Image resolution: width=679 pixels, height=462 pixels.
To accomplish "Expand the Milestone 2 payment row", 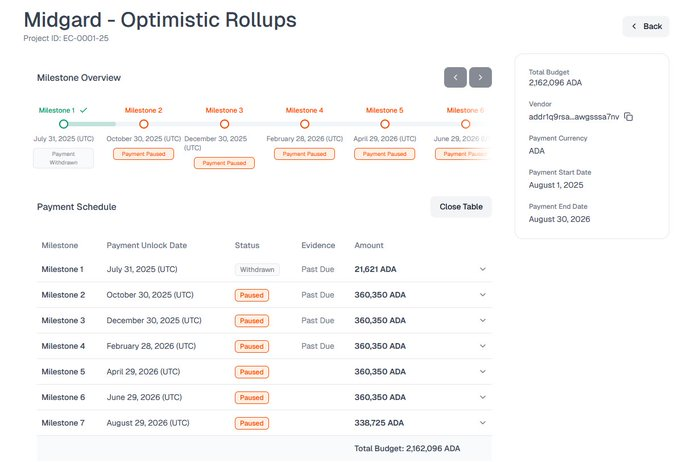I will [482, 295].
